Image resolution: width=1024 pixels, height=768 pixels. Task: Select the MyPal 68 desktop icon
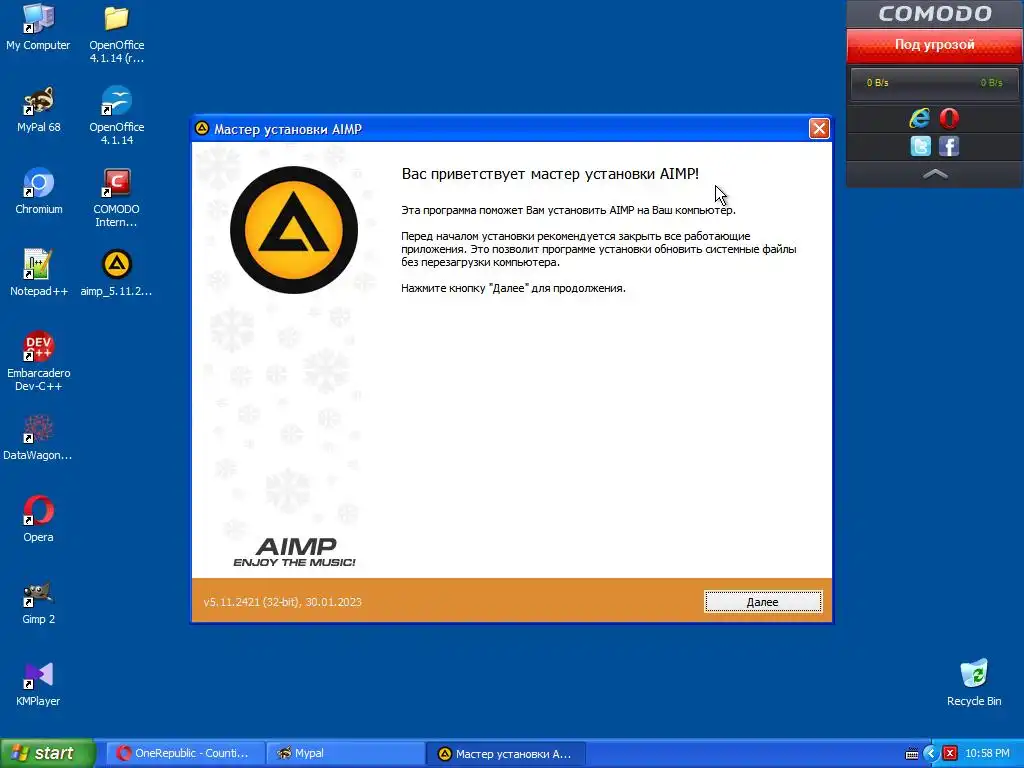[39, 110]
